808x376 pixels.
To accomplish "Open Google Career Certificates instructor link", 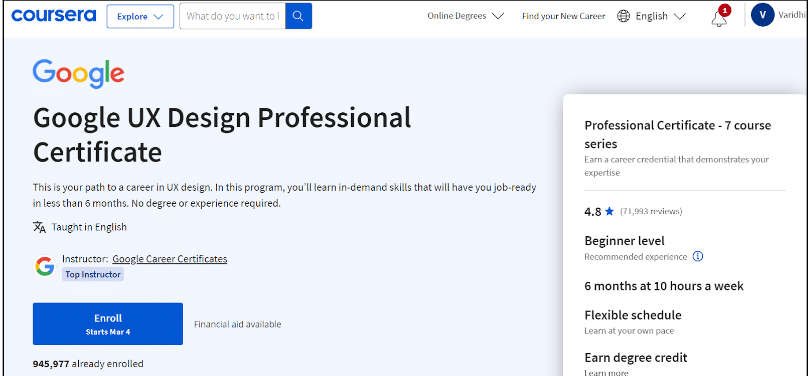I will pyautogui.click(x=170, y=259).
